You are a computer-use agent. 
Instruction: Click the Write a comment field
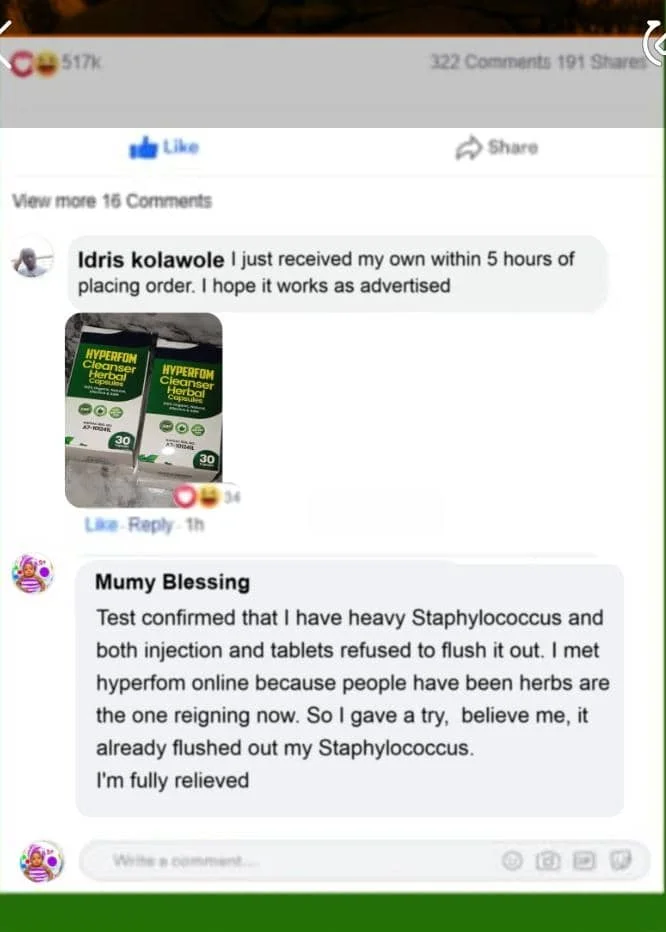pos(364,860)
